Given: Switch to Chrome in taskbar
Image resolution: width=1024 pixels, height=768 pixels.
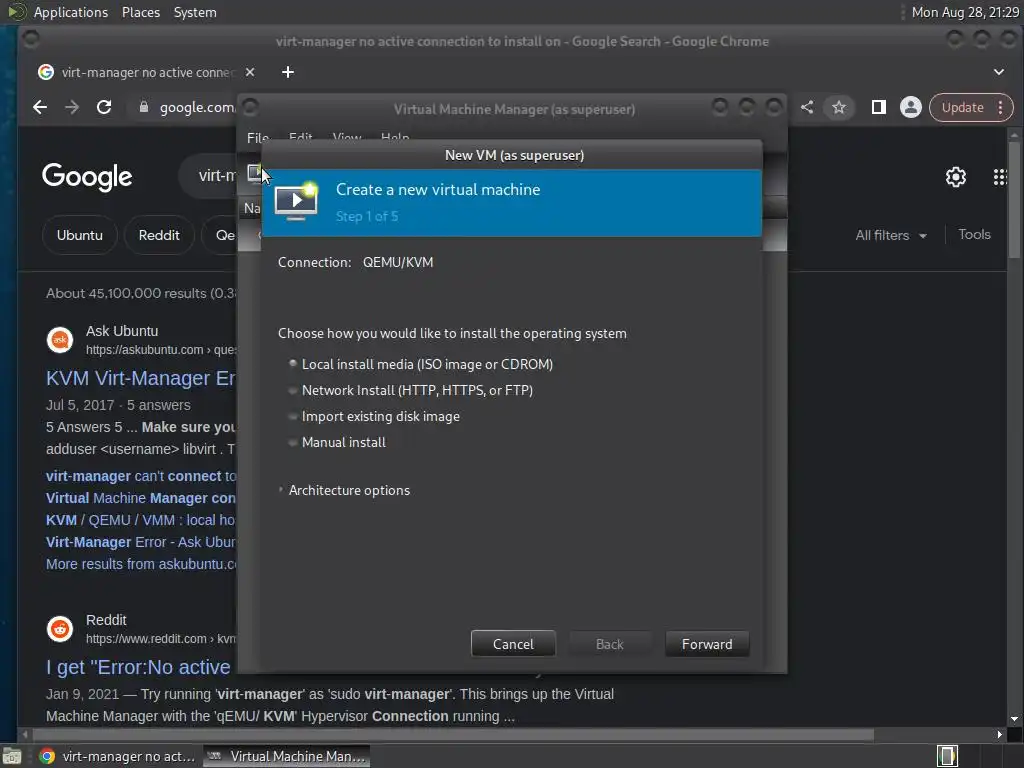Looking at the screenshot, I should pyautogui.click(x=118, y=756).
